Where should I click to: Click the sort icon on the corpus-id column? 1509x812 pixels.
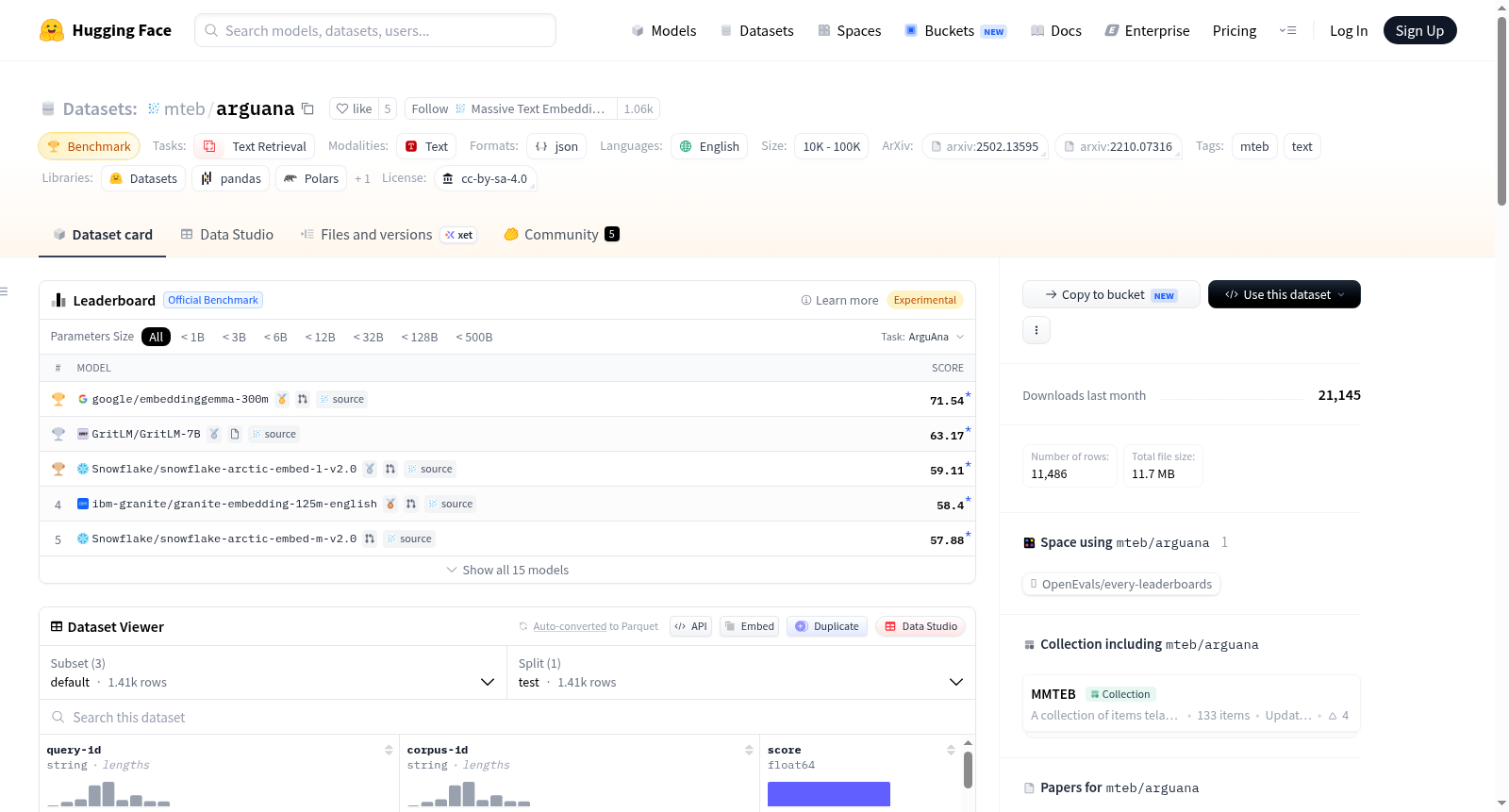pyautogui.click(x=749, y=750)
